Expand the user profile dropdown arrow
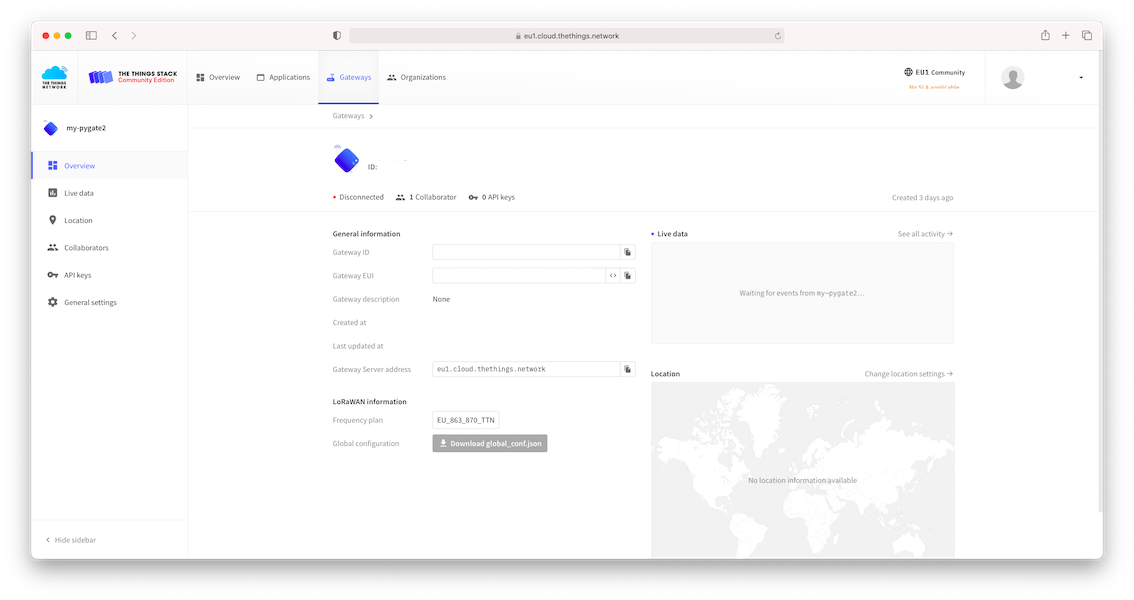The height and width of the screenshot is (600, 1134). (1081, 78)
